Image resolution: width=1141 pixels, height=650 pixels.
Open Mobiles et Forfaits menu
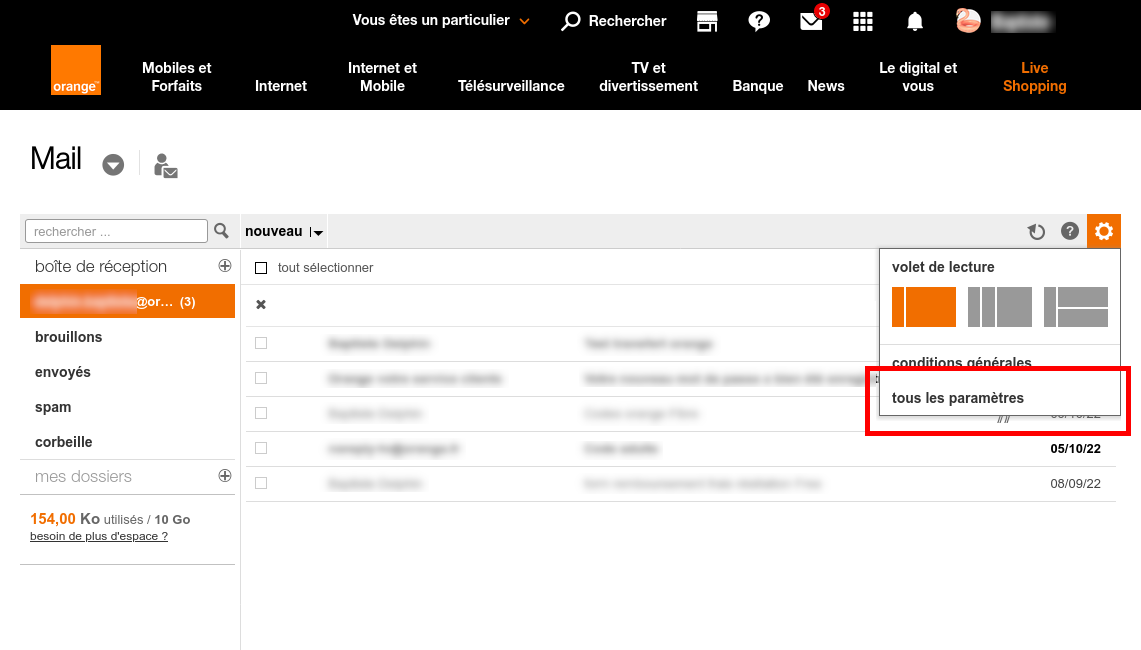(177, 76)
